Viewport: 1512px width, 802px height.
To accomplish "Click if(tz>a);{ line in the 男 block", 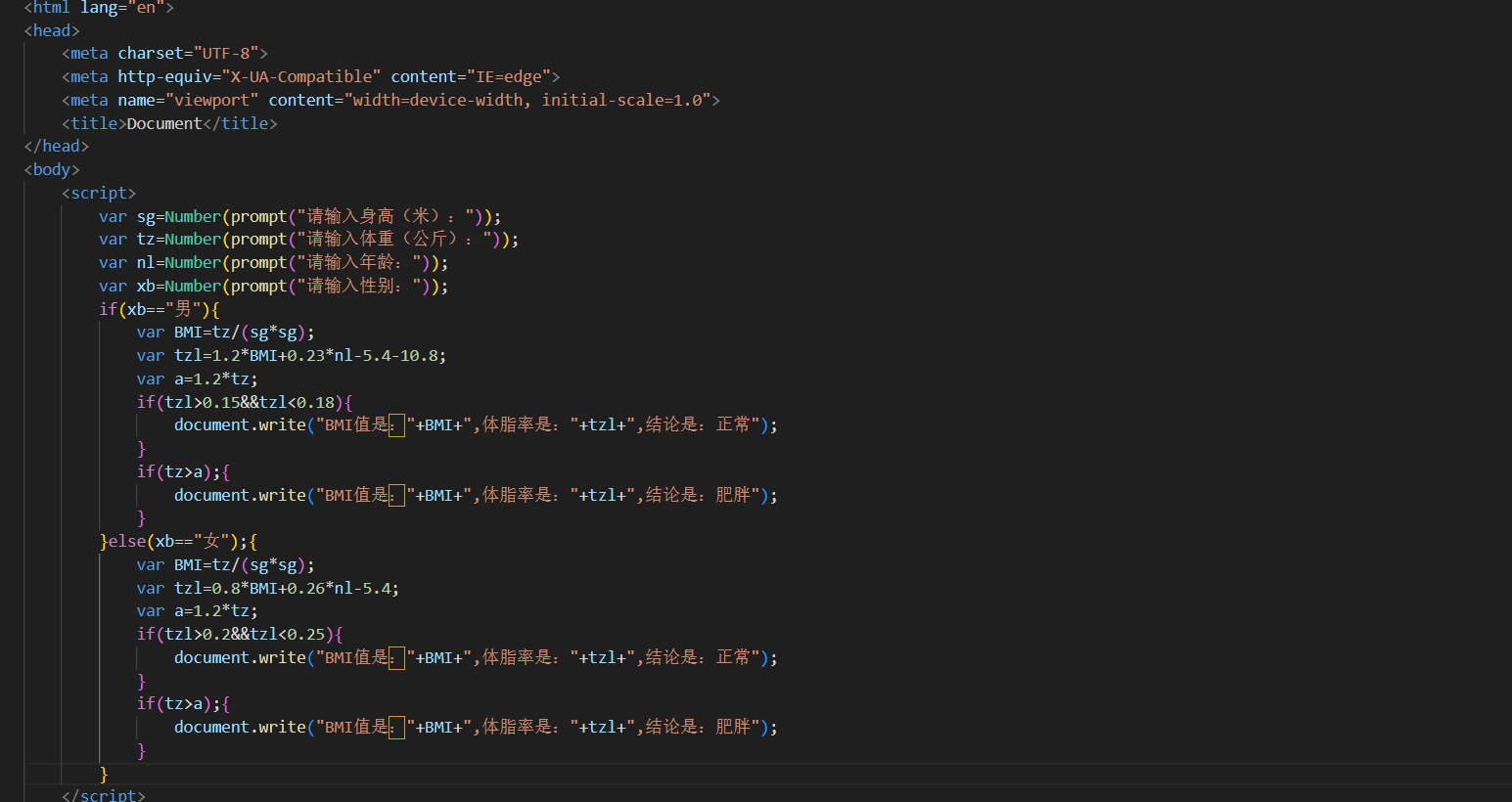I will [183, 471].
